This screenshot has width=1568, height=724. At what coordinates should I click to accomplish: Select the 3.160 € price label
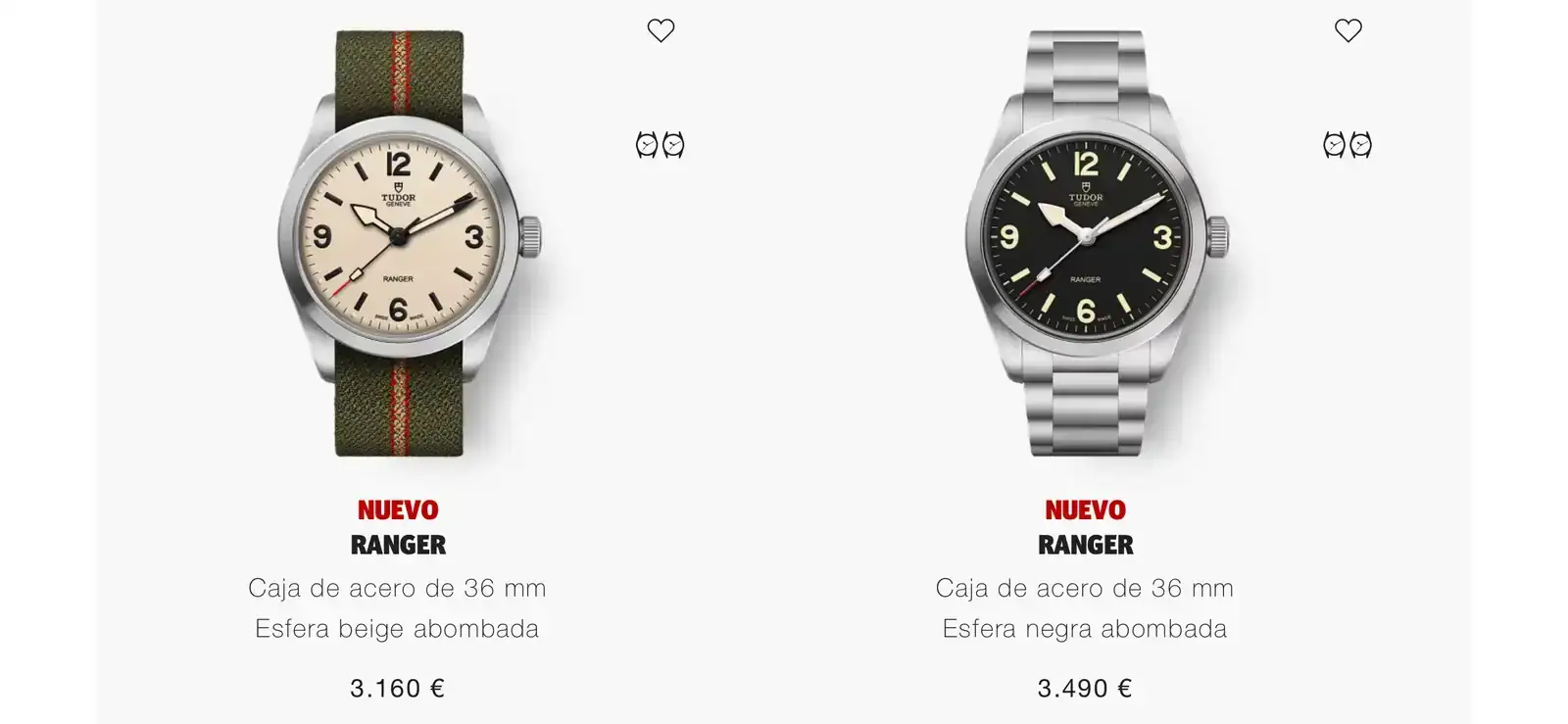(398, 688)
